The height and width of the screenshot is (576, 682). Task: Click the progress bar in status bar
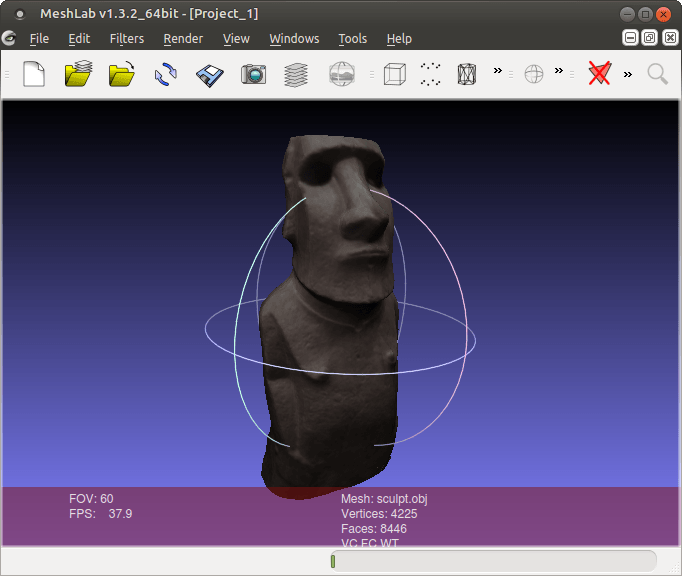click(x=493, y=561)
